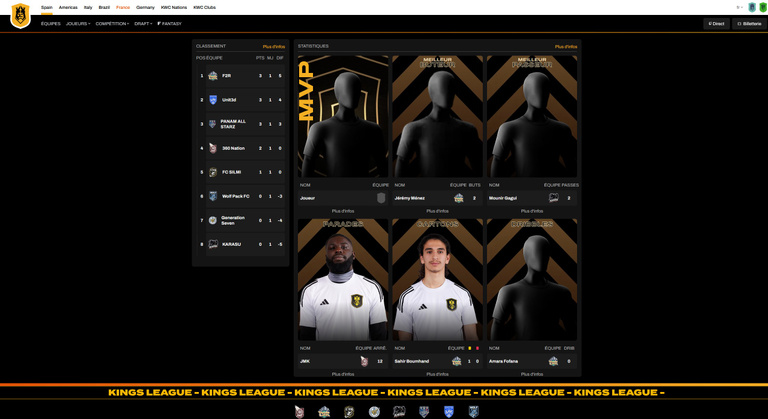The width and height of the screenshot is (768, 419).
Task: Switch to the Spain league tab
Action: (47, 7)
